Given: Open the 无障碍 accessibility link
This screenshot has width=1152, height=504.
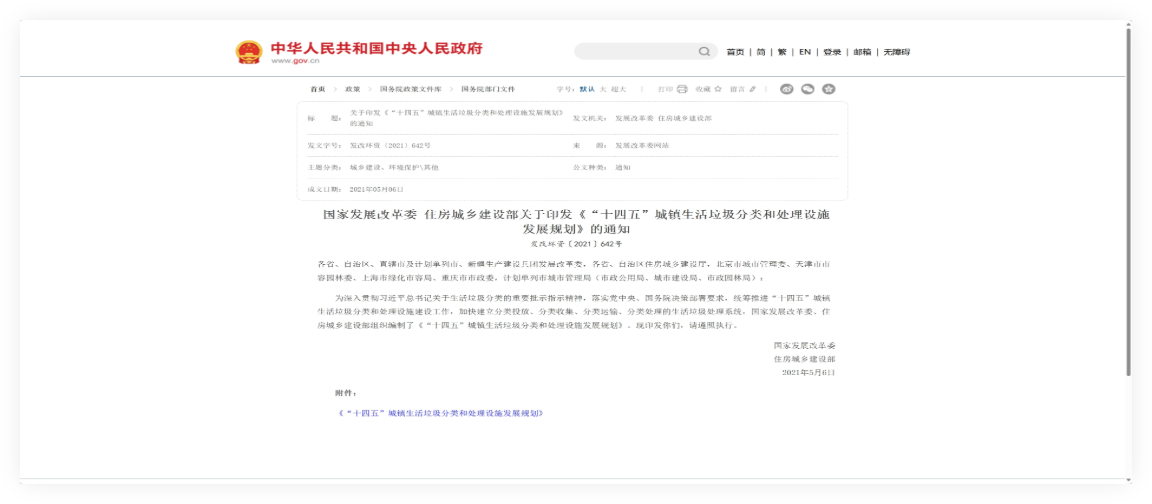Looking at the screenshot, I should pyautogui.click(x=896, y=52).
